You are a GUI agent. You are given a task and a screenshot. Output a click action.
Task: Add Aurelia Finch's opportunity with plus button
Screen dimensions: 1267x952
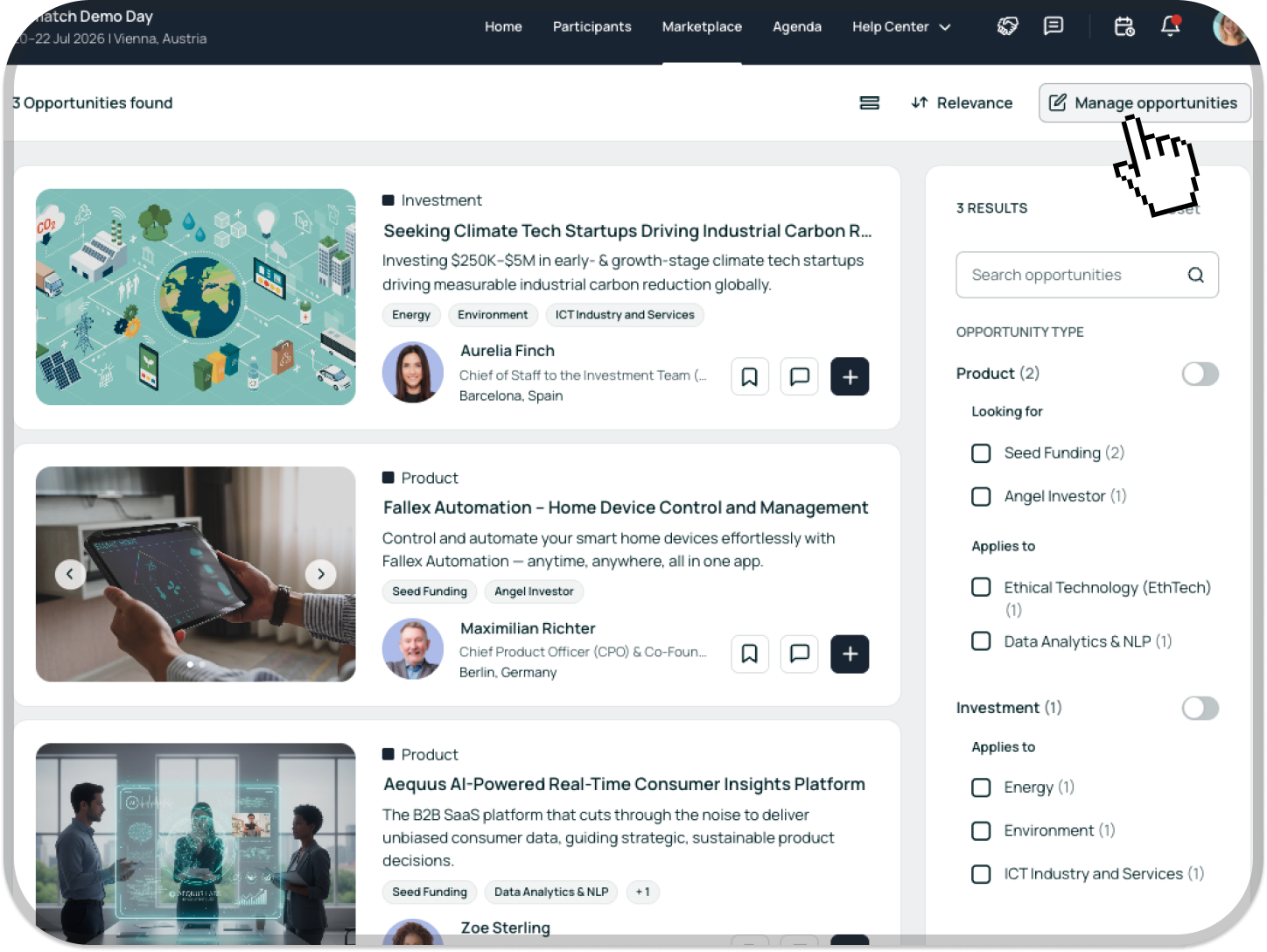[850, 377]
